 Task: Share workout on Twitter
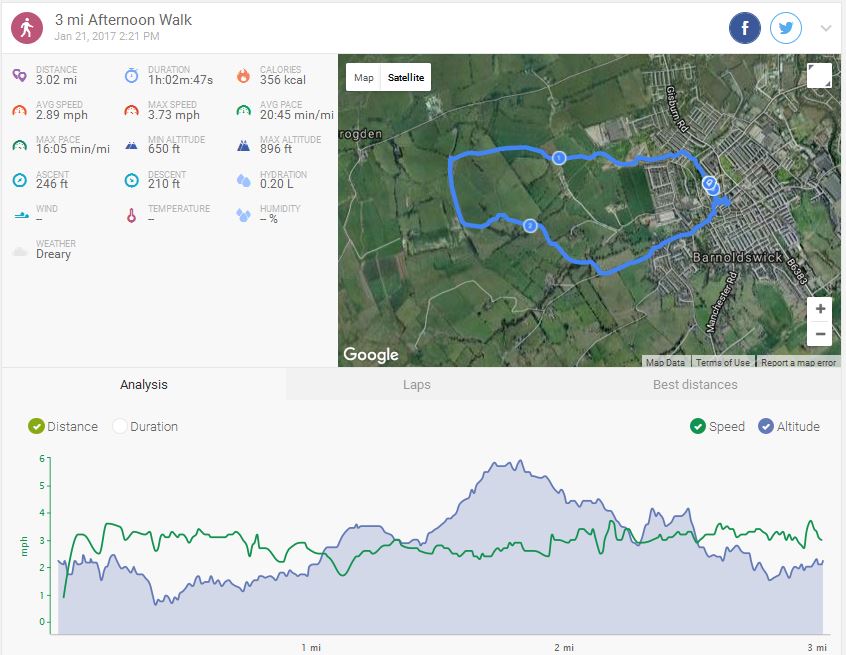[x=786, y=28]
